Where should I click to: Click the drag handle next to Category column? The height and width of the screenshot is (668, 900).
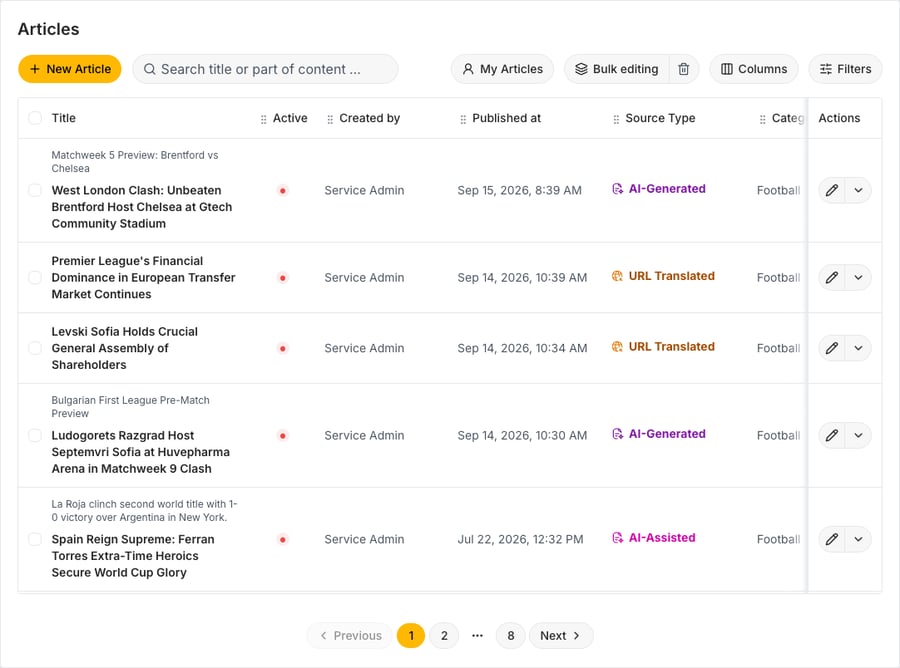[763, 119]
